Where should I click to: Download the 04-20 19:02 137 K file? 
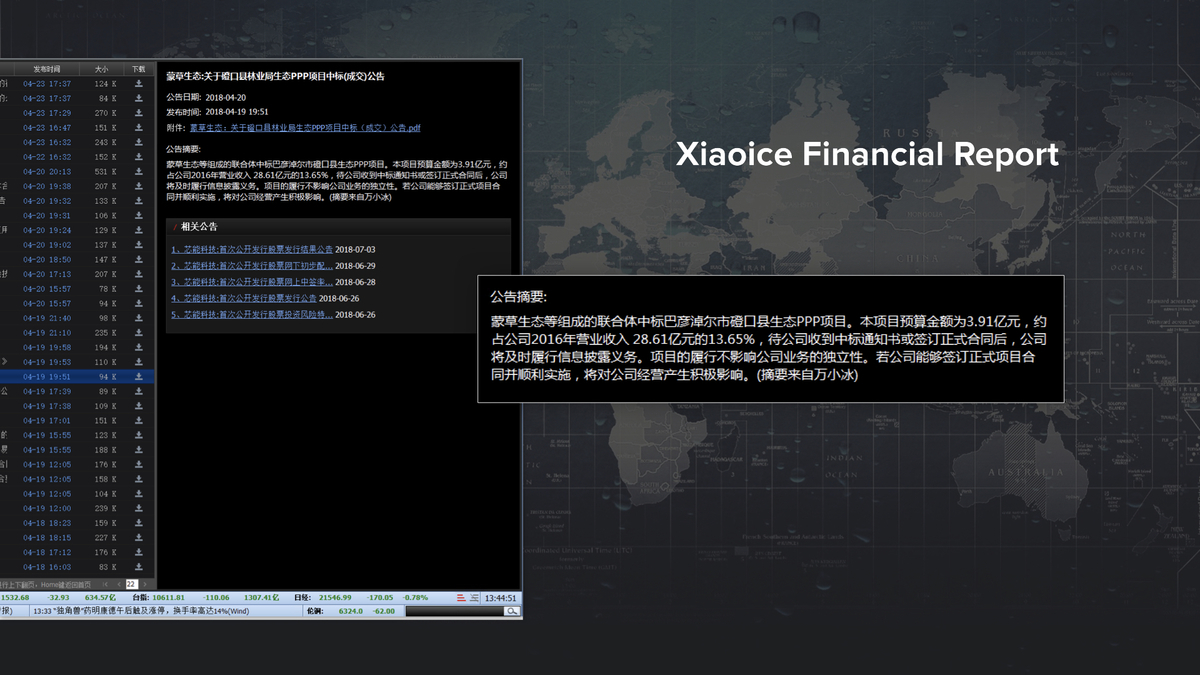139,245
